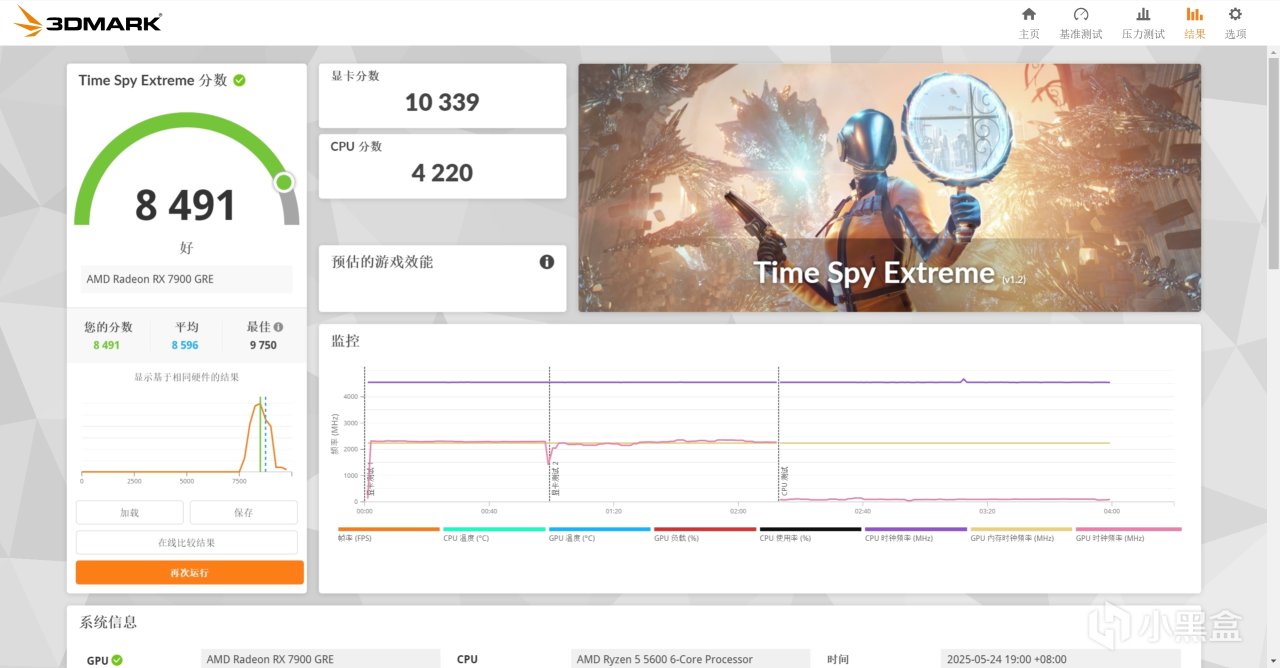Open the 压力测试 stress test tab
The image size is (1280, 668).
click(x=1143, y=23)
